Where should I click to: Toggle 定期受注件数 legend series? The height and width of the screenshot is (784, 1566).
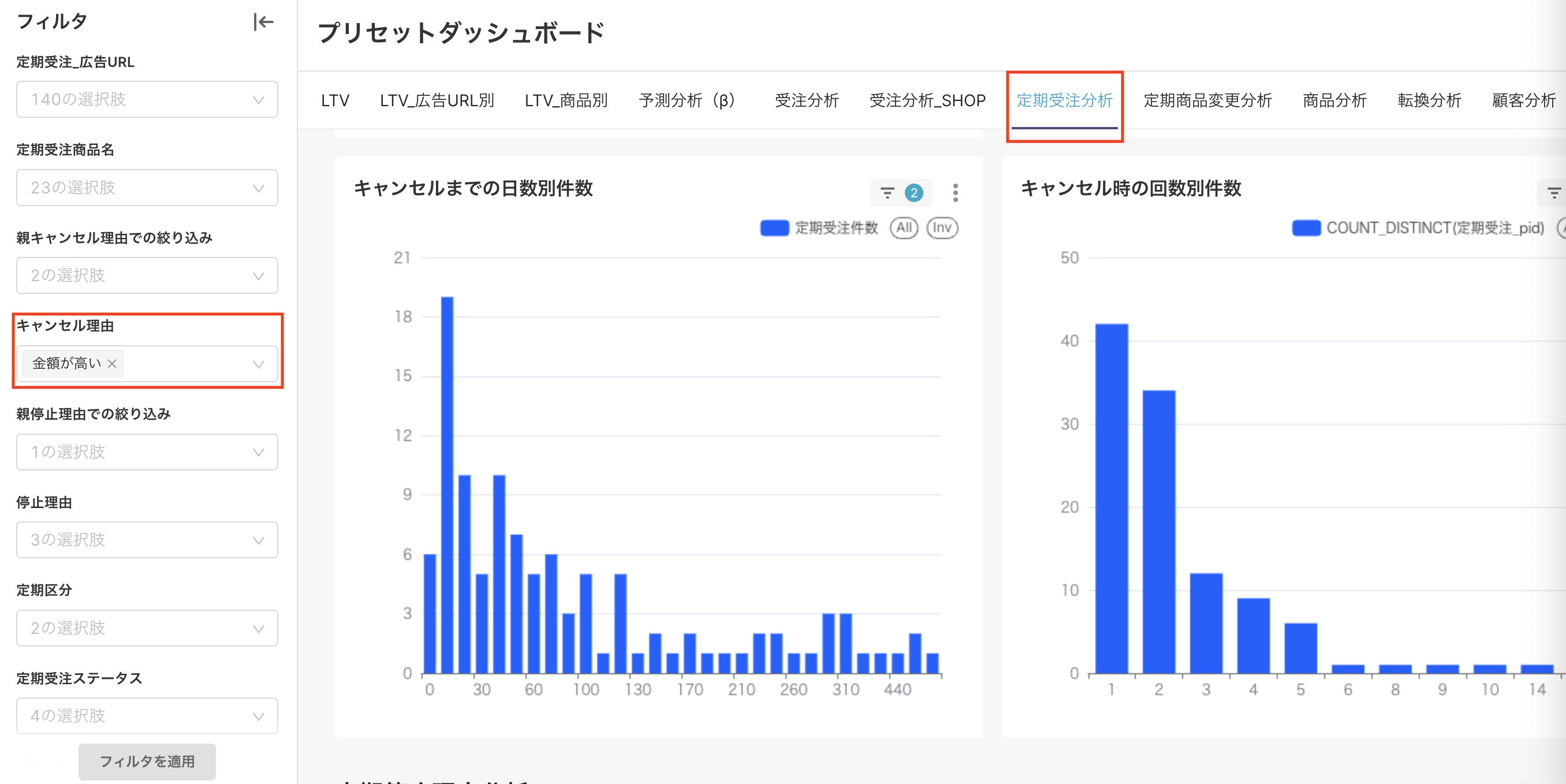(x=819, y=228)
